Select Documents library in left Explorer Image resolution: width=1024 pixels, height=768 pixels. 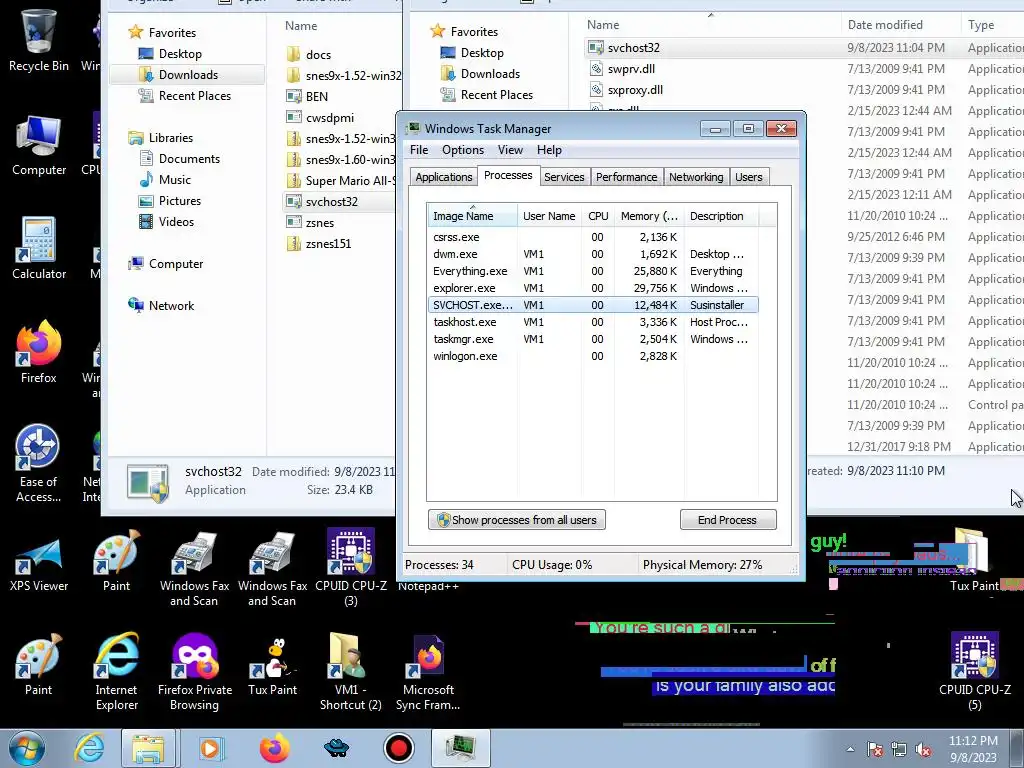click(189, 159)
